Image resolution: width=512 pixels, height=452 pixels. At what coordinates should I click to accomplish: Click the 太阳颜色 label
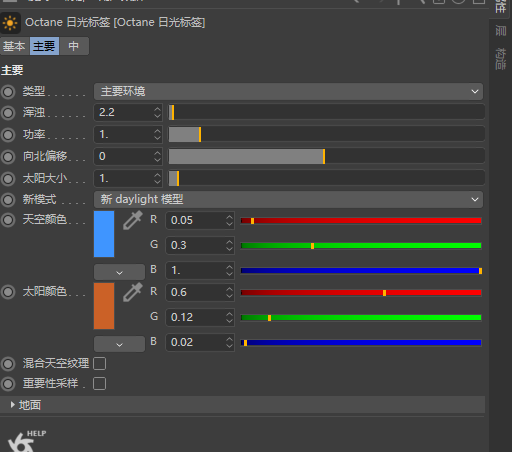click(45, 292)
